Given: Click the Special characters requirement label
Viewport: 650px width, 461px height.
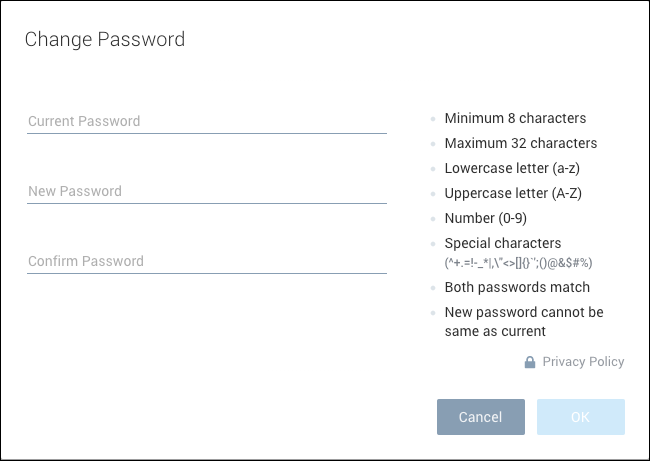Looking at the screenshot, I should click(503, 243).
